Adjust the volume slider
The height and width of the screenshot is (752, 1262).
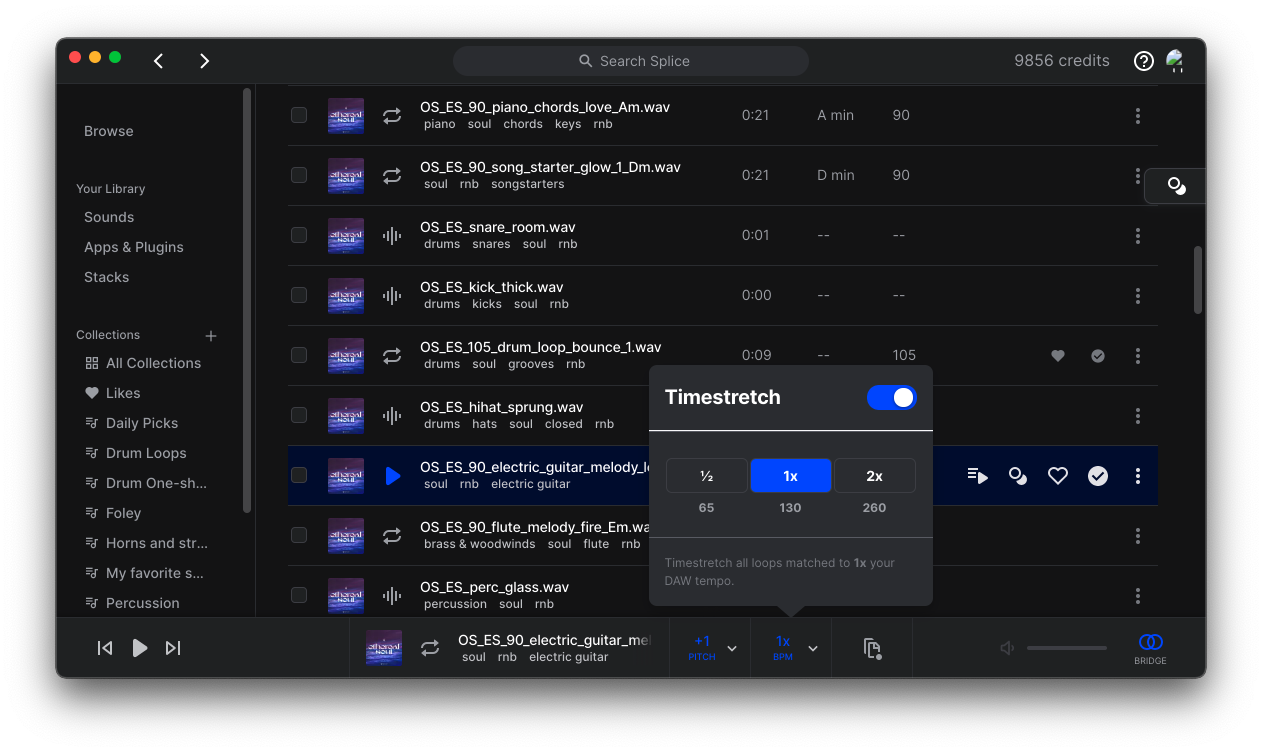(x=1066, y=647)
